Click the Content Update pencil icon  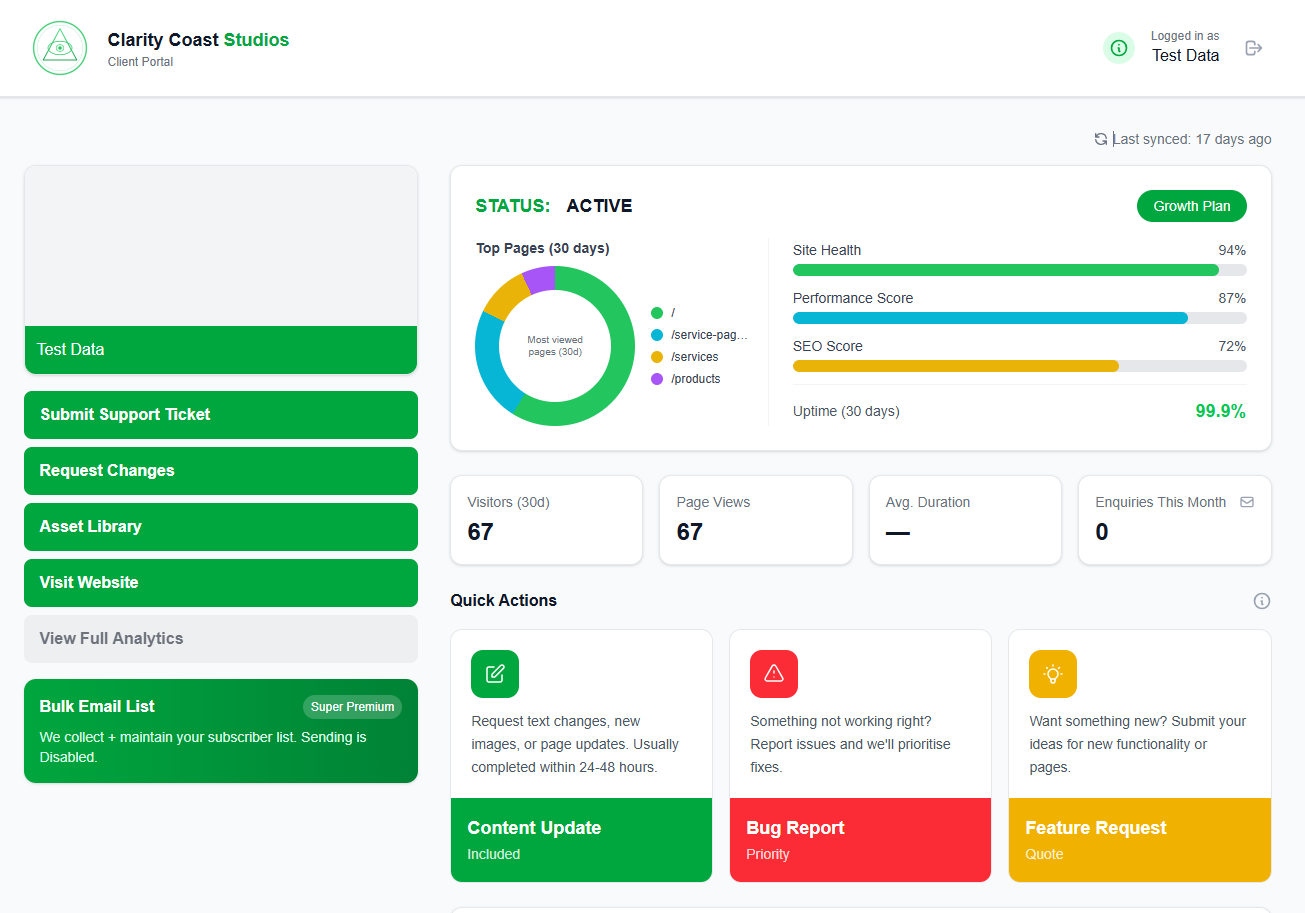[x=494, y=673]
